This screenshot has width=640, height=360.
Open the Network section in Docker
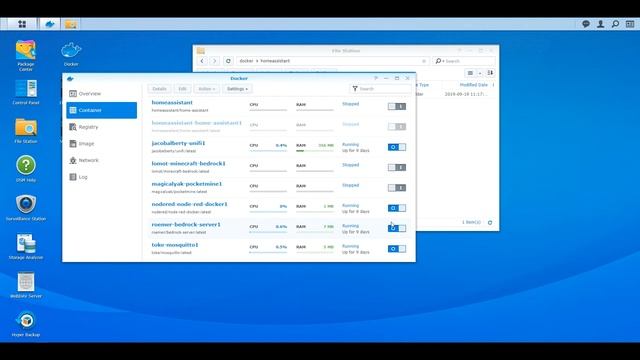[102, 160]
